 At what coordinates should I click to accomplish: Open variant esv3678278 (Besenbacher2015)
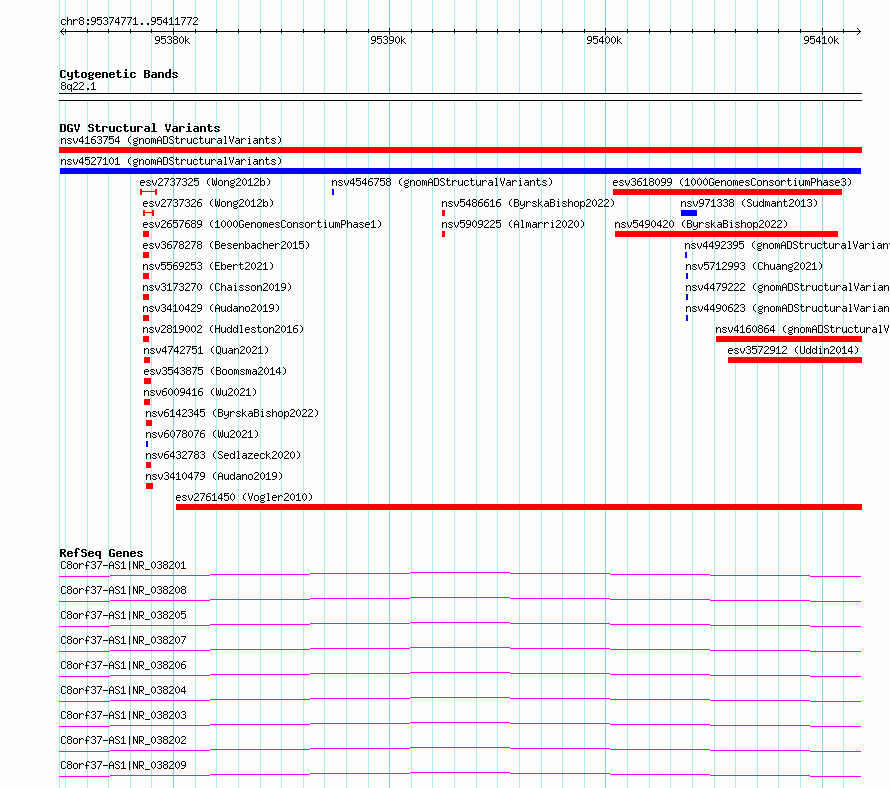tap(226, 245)
